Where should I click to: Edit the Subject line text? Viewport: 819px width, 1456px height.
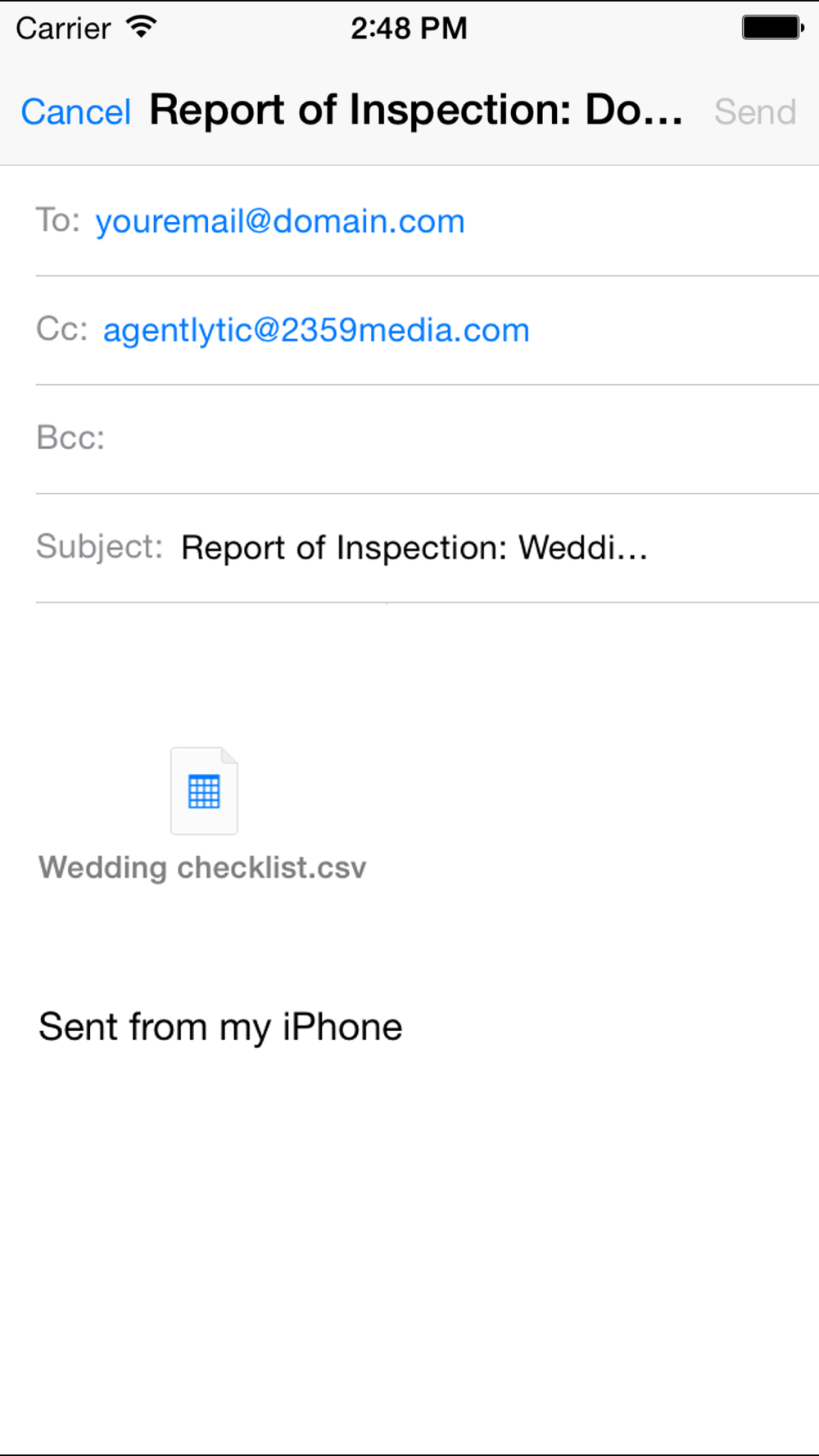pyautogui.click(x=414, y=547)
